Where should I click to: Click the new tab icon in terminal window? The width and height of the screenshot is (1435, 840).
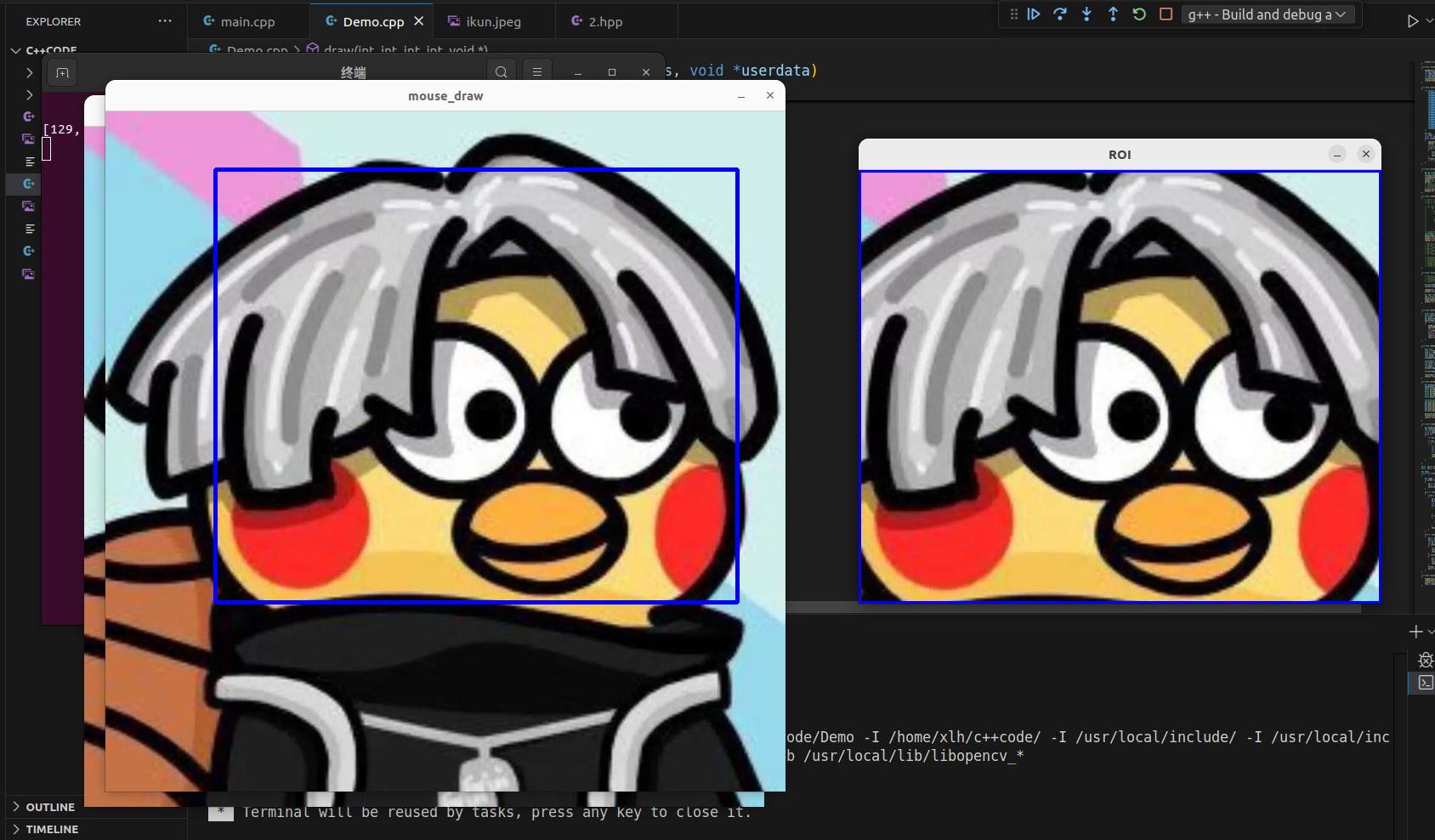[x=62, y=72]
